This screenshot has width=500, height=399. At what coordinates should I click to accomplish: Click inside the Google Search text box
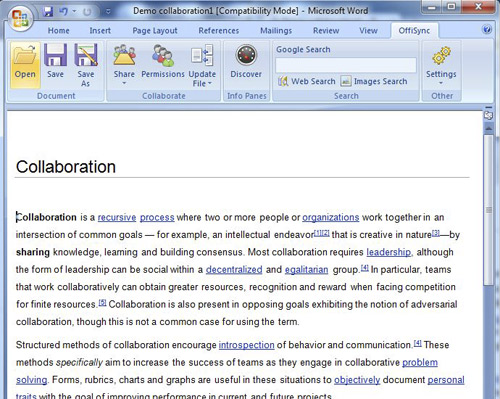pos(346,65)
